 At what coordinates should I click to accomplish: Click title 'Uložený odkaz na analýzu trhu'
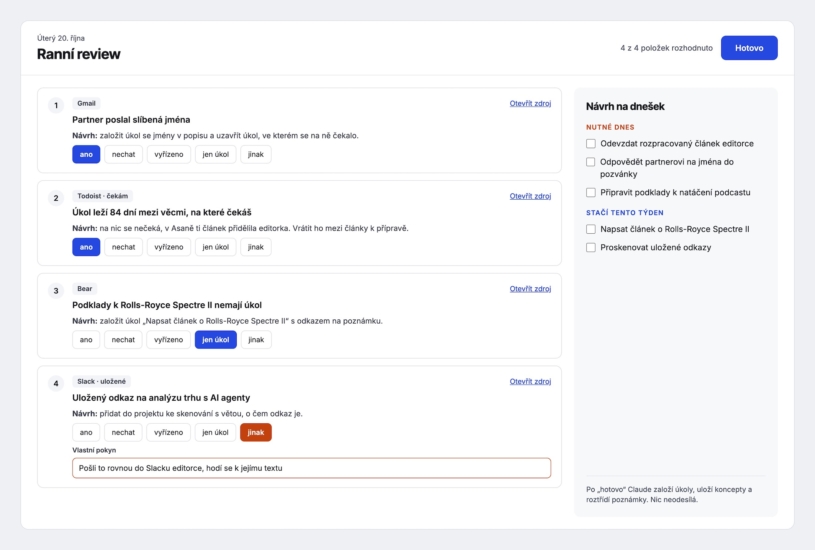161,397
